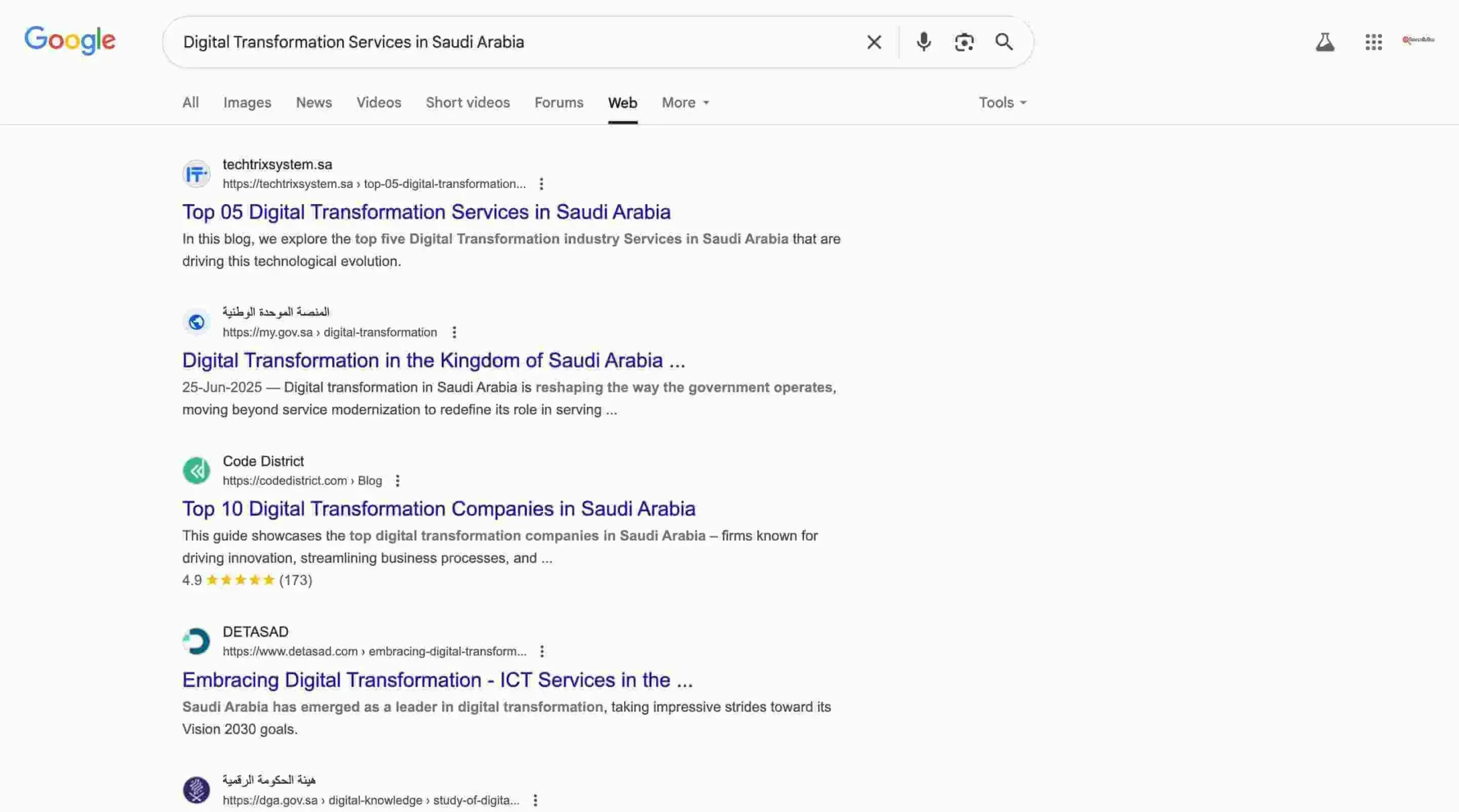Open the three-dot menu on the techtrixsystem result
Screen dimensions: 1459x812
point(541,183)
